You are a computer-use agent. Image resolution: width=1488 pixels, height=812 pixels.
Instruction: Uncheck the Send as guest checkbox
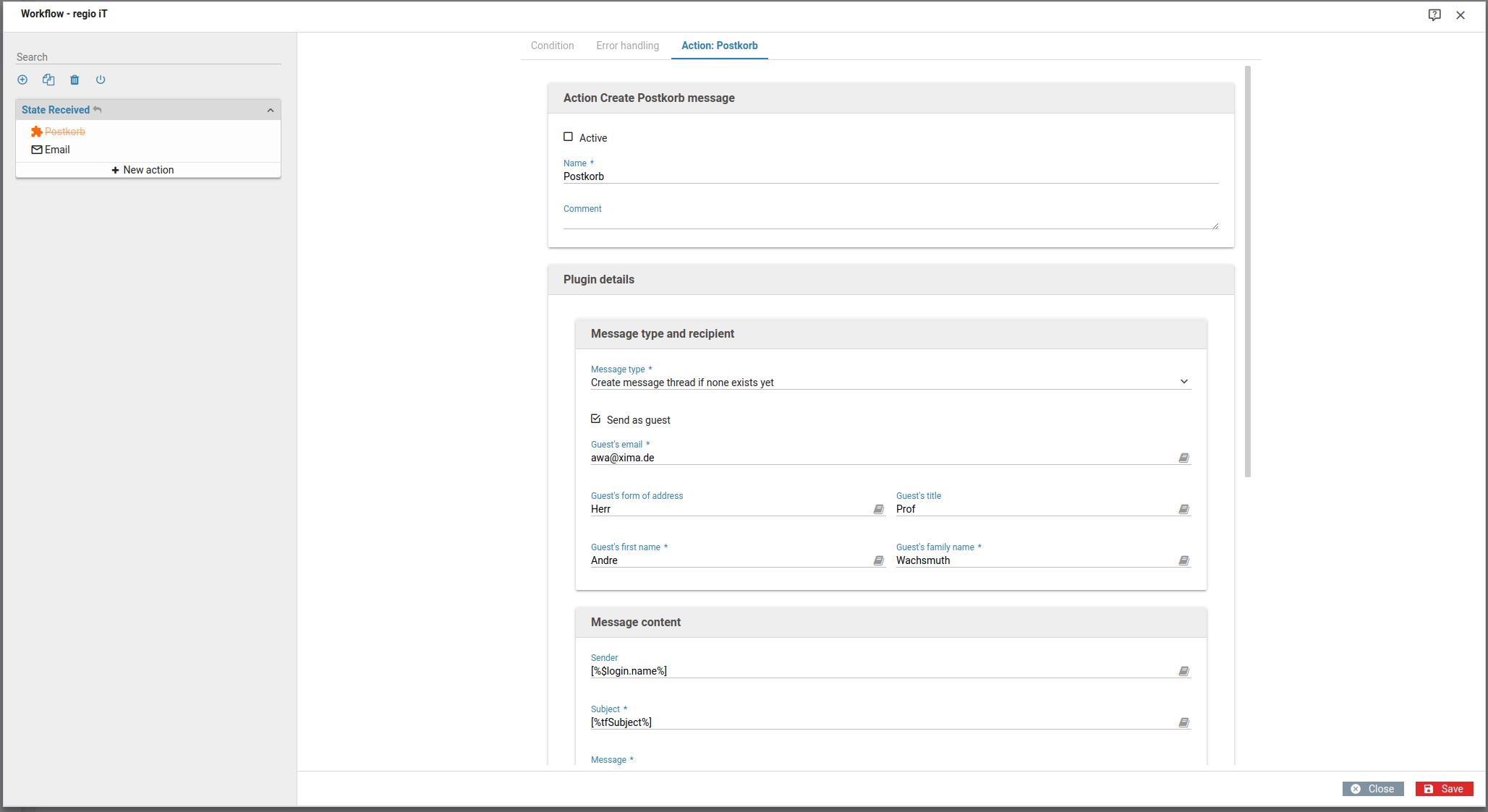(596, 419)
